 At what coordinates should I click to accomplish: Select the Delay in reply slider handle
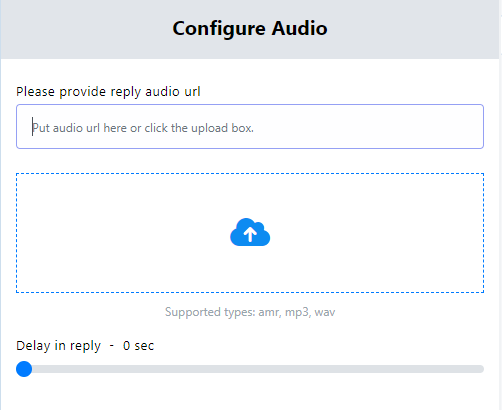24,369
